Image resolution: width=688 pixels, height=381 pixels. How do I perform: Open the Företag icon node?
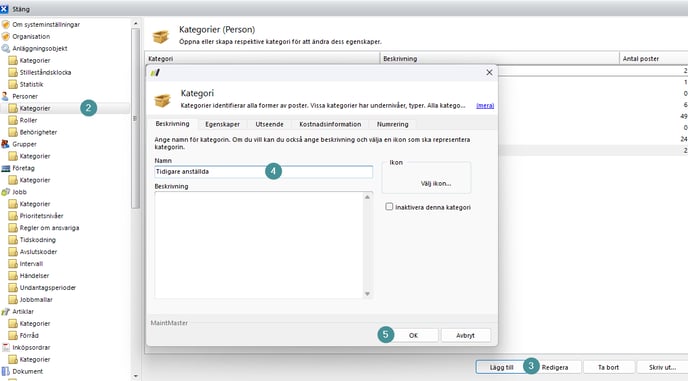(x=5, y=168)
